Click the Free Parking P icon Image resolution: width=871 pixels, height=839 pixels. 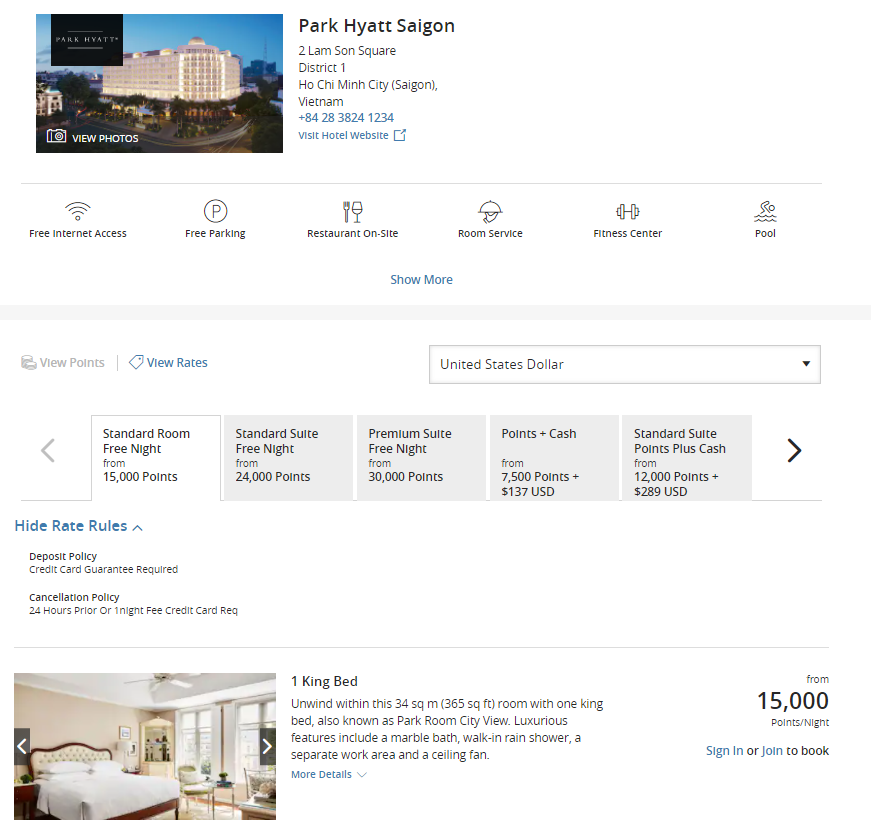216,211
